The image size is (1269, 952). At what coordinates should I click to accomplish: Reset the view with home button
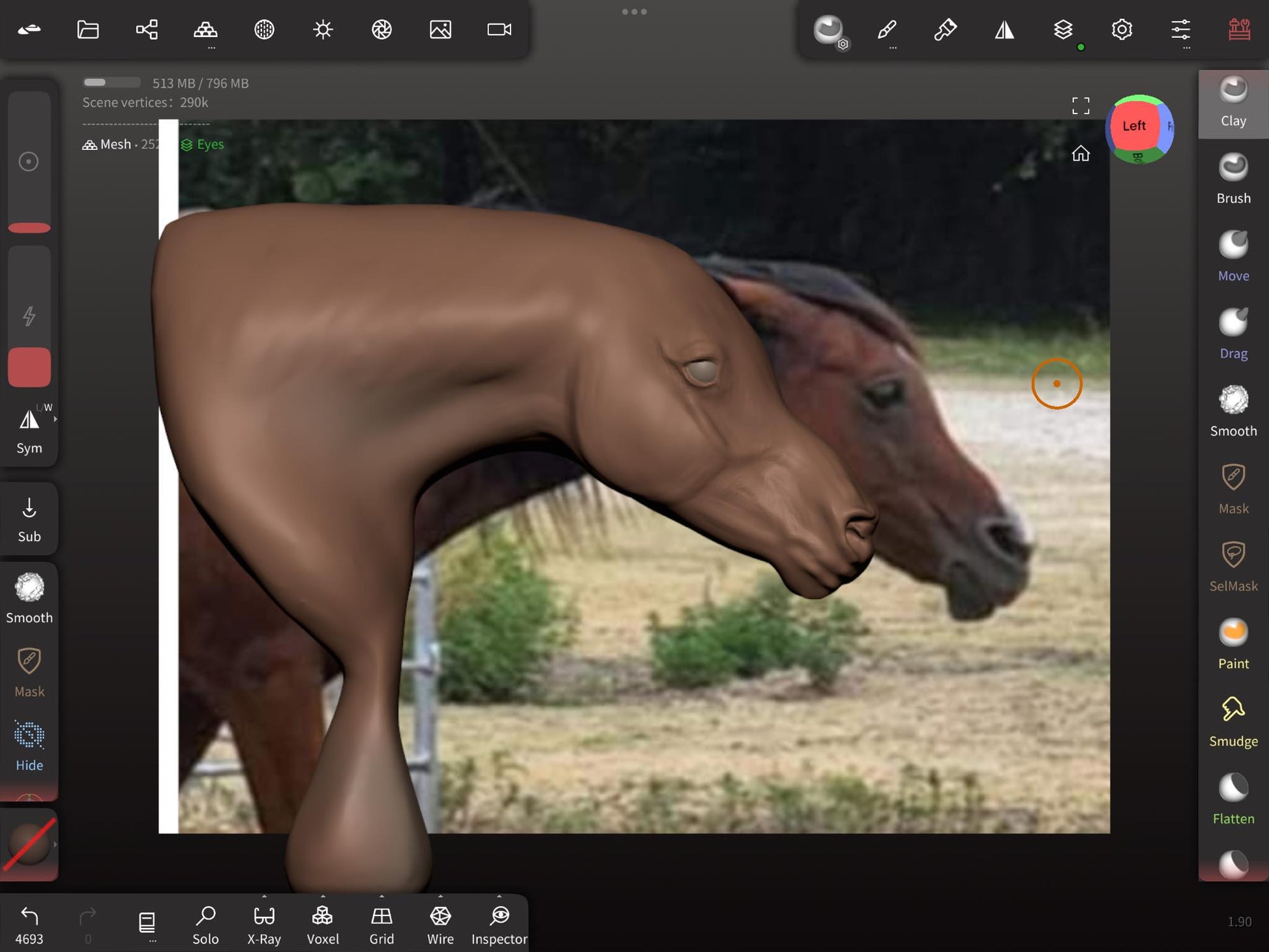[x=1081, y=154]
